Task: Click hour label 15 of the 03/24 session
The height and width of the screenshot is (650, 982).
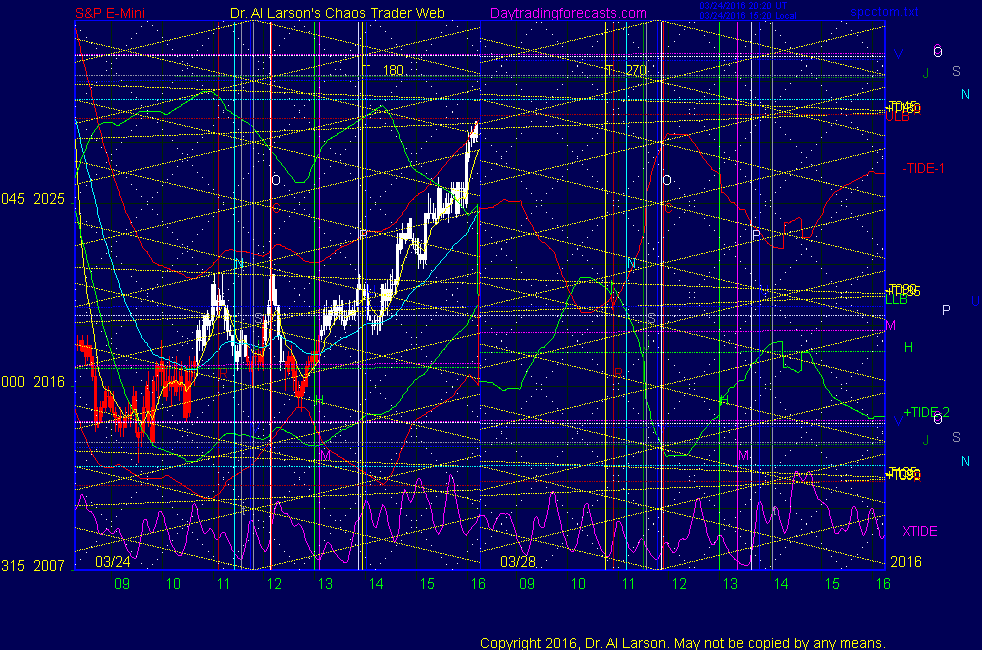Action: (427, 584)
